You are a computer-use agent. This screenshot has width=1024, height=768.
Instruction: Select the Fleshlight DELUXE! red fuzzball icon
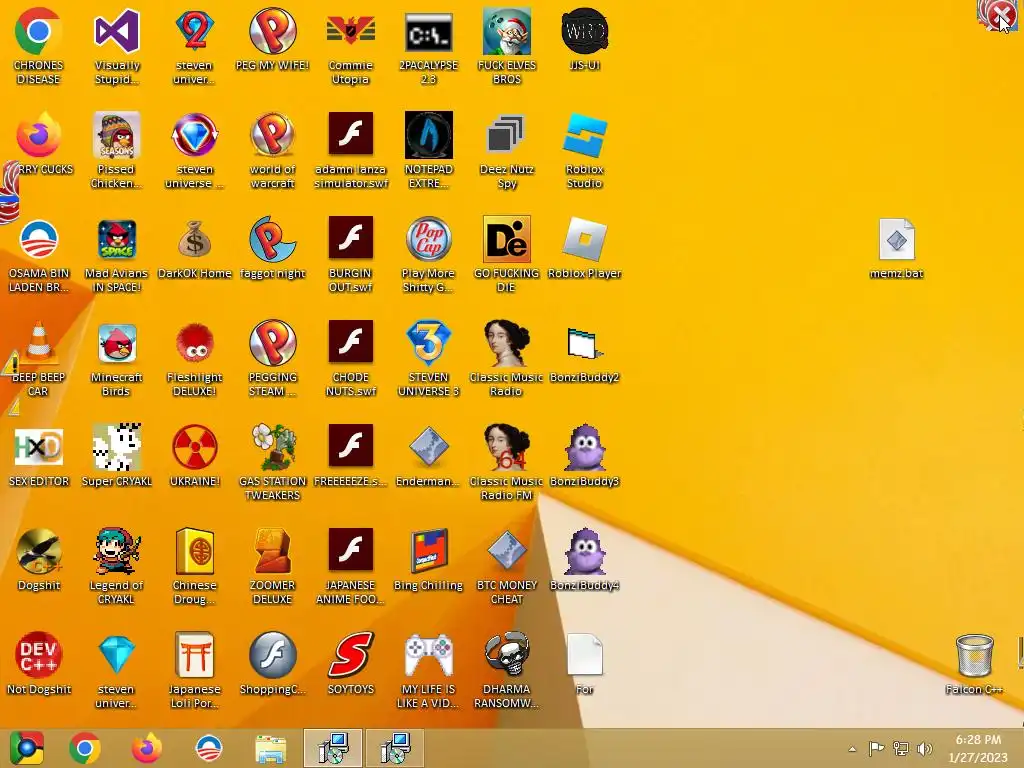pos(195,343)
